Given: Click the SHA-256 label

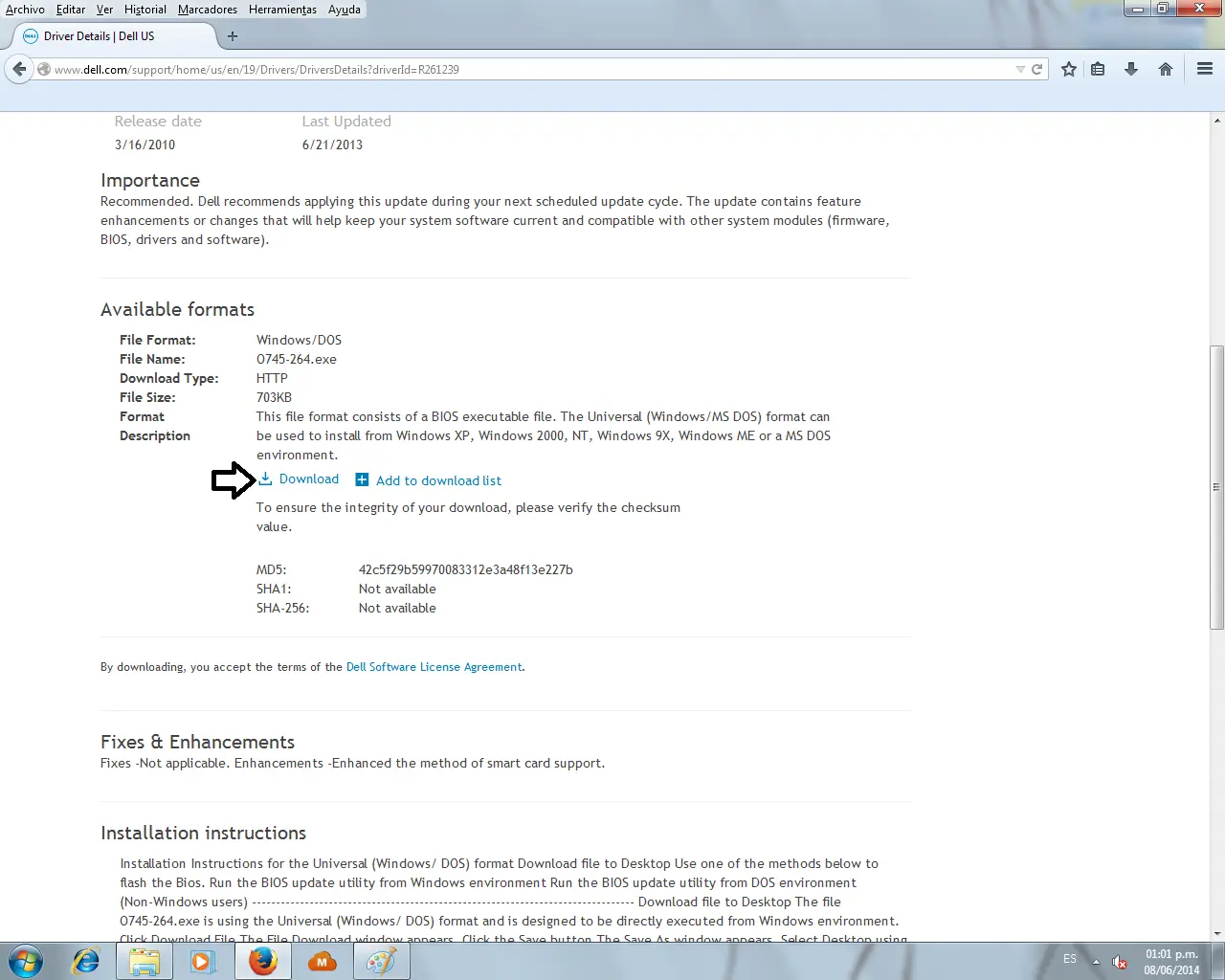Looking at the screenshot, I should point(283,608).
